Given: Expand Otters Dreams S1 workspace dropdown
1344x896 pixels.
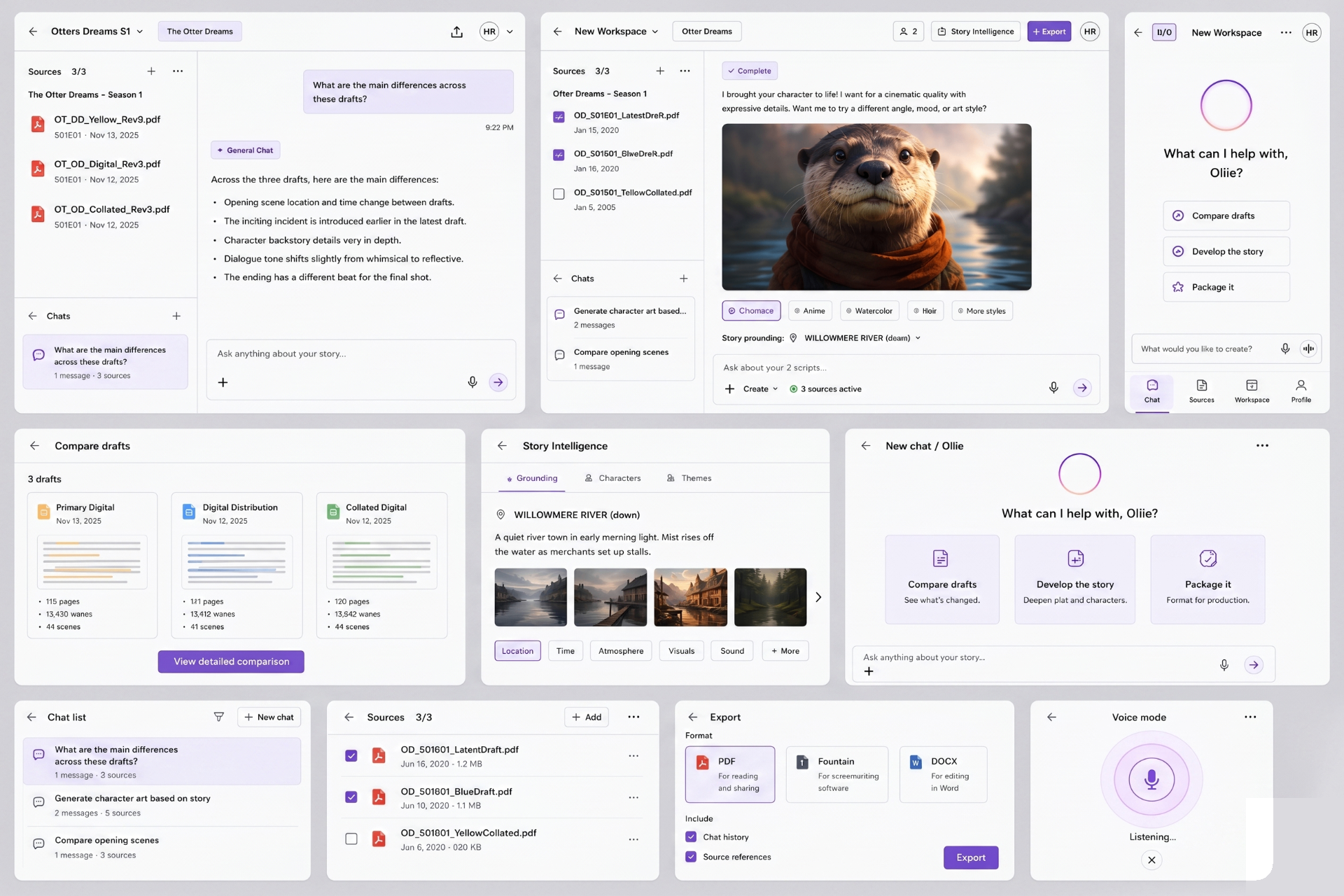Looking at the screenshot, I should (x=140, y=31).
